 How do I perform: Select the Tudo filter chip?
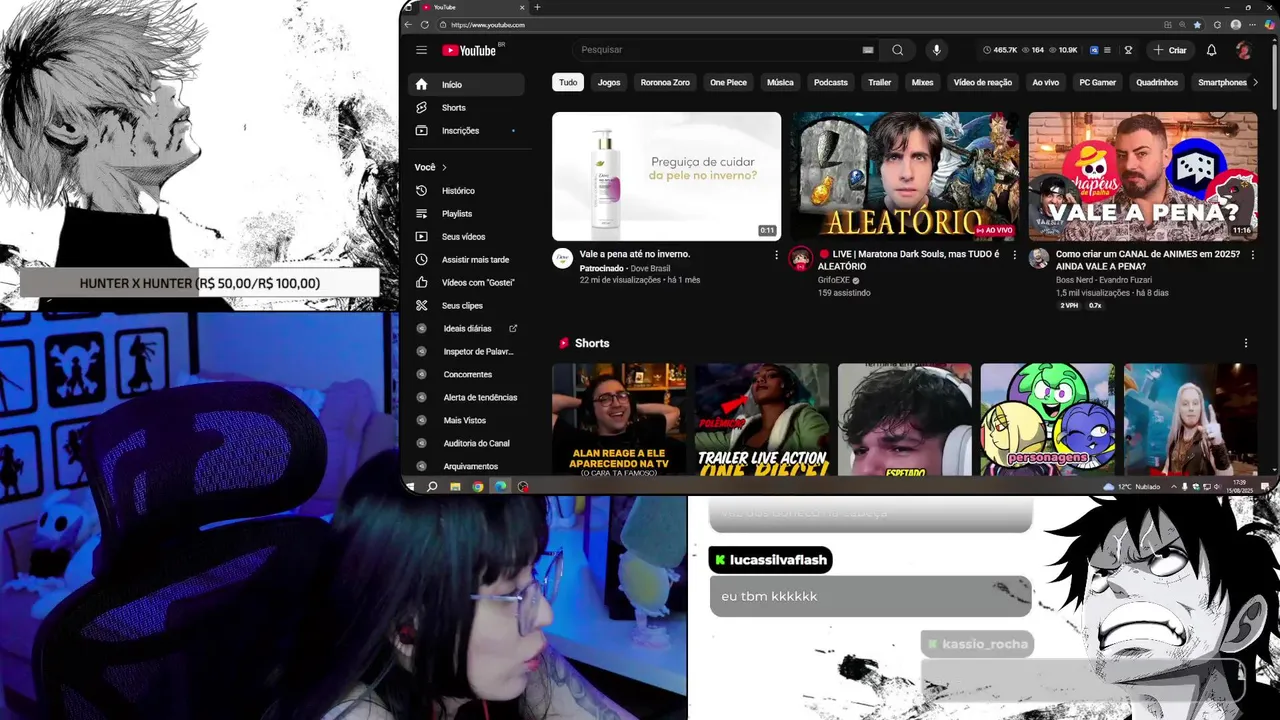[x=568, y=83]
